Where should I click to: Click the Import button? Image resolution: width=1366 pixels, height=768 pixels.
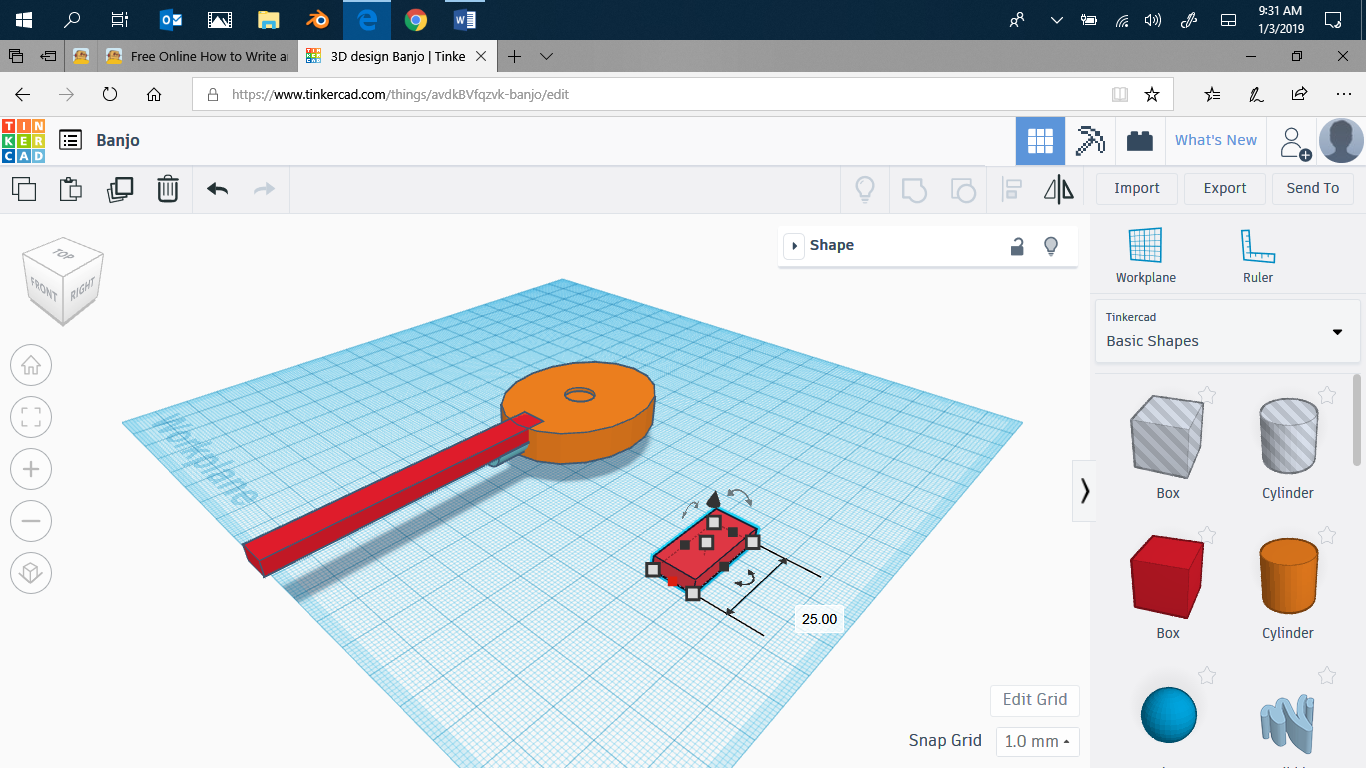(x=1137, y=188)
